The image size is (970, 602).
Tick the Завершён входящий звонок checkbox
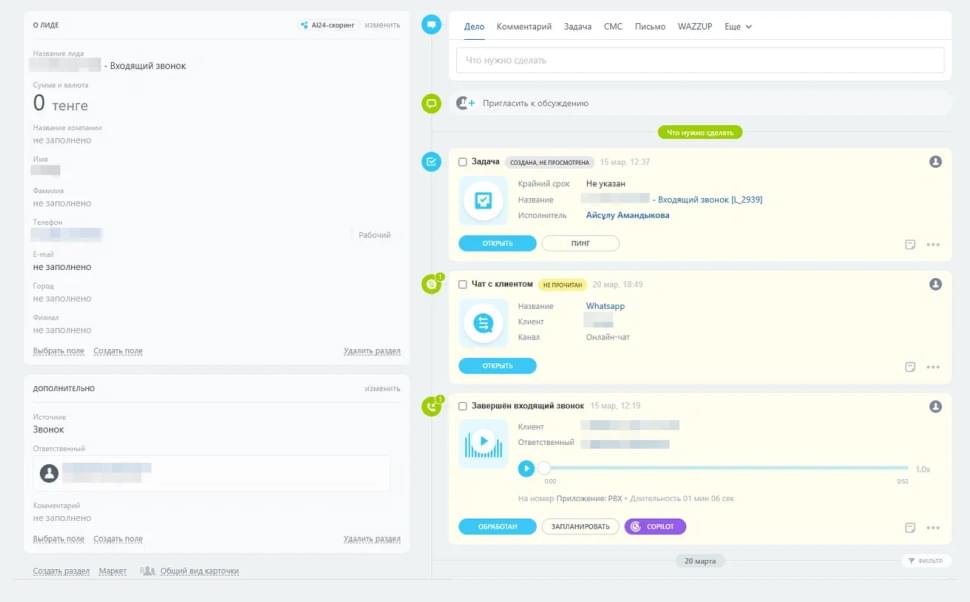(x=462, y=406)
